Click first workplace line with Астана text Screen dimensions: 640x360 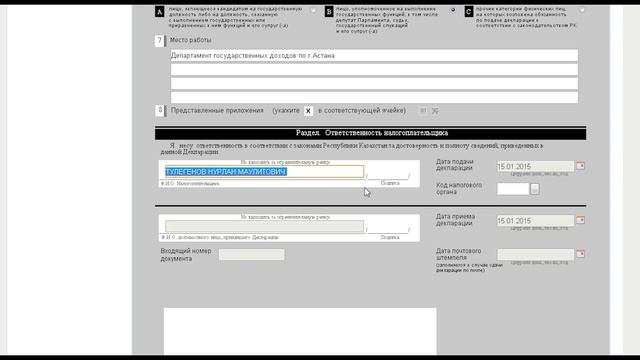click(374, 56)
